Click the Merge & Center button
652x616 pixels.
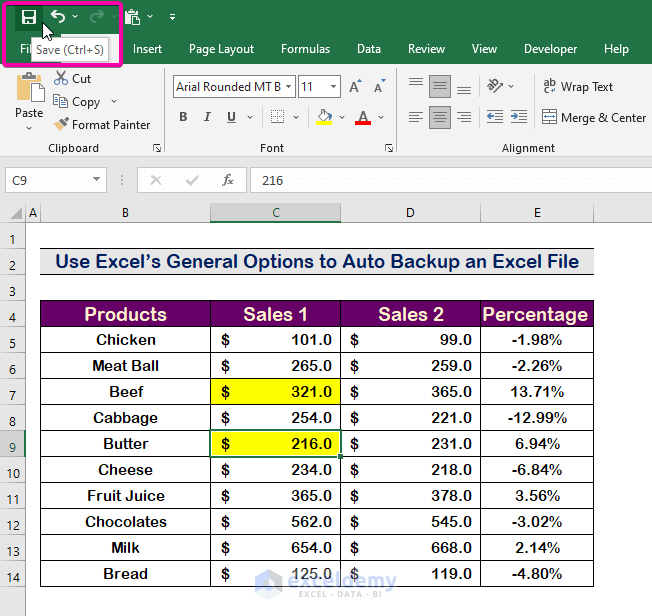(x=594, y=117)
